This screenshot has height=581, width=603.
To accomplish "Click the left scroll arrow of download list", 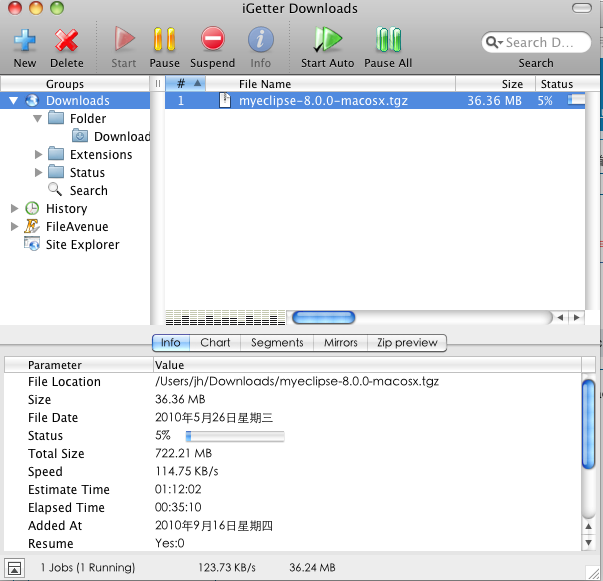I will [x=560, y=318].
